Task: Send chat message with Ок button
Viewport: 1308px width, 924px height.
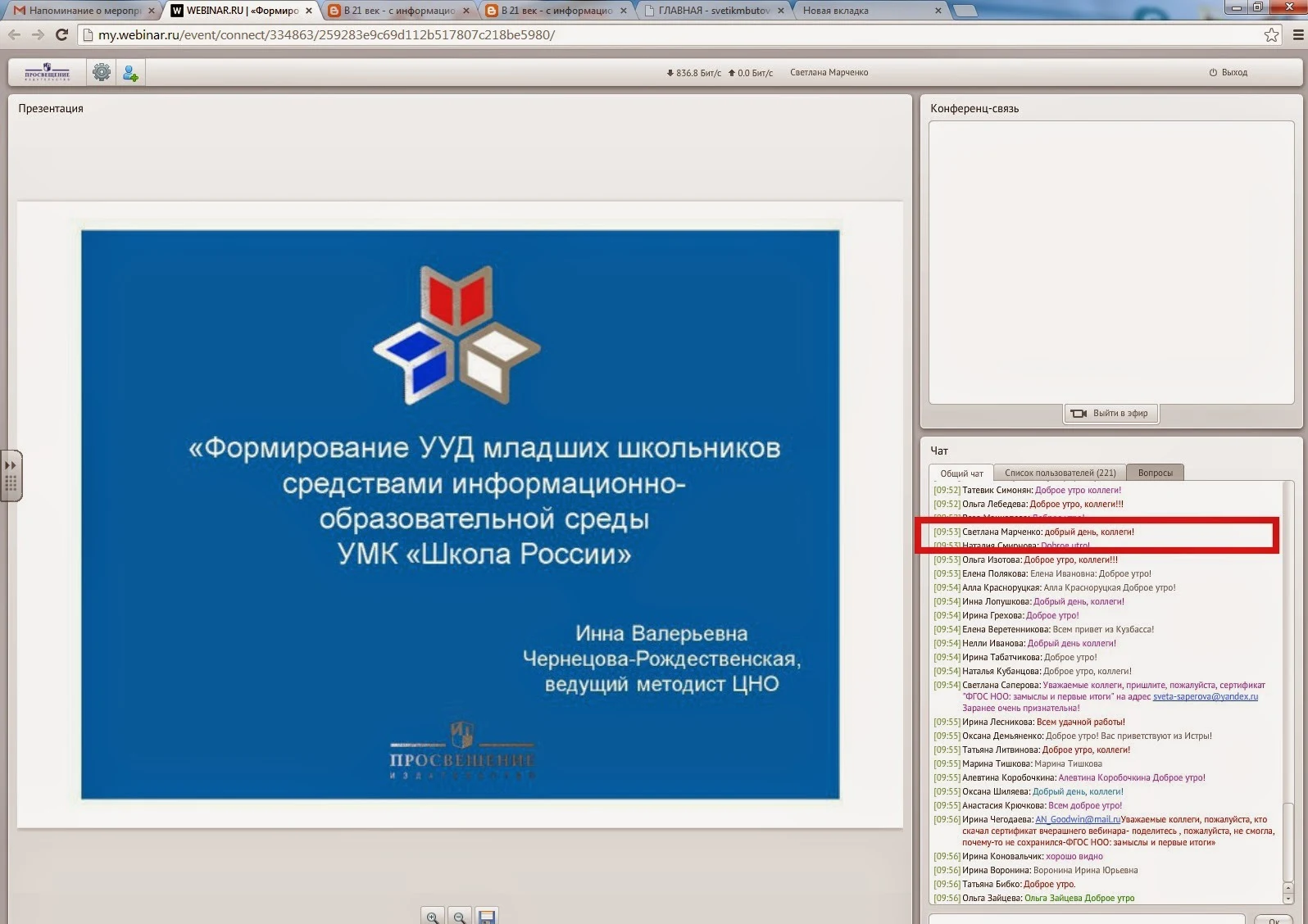Action: 1274,919
